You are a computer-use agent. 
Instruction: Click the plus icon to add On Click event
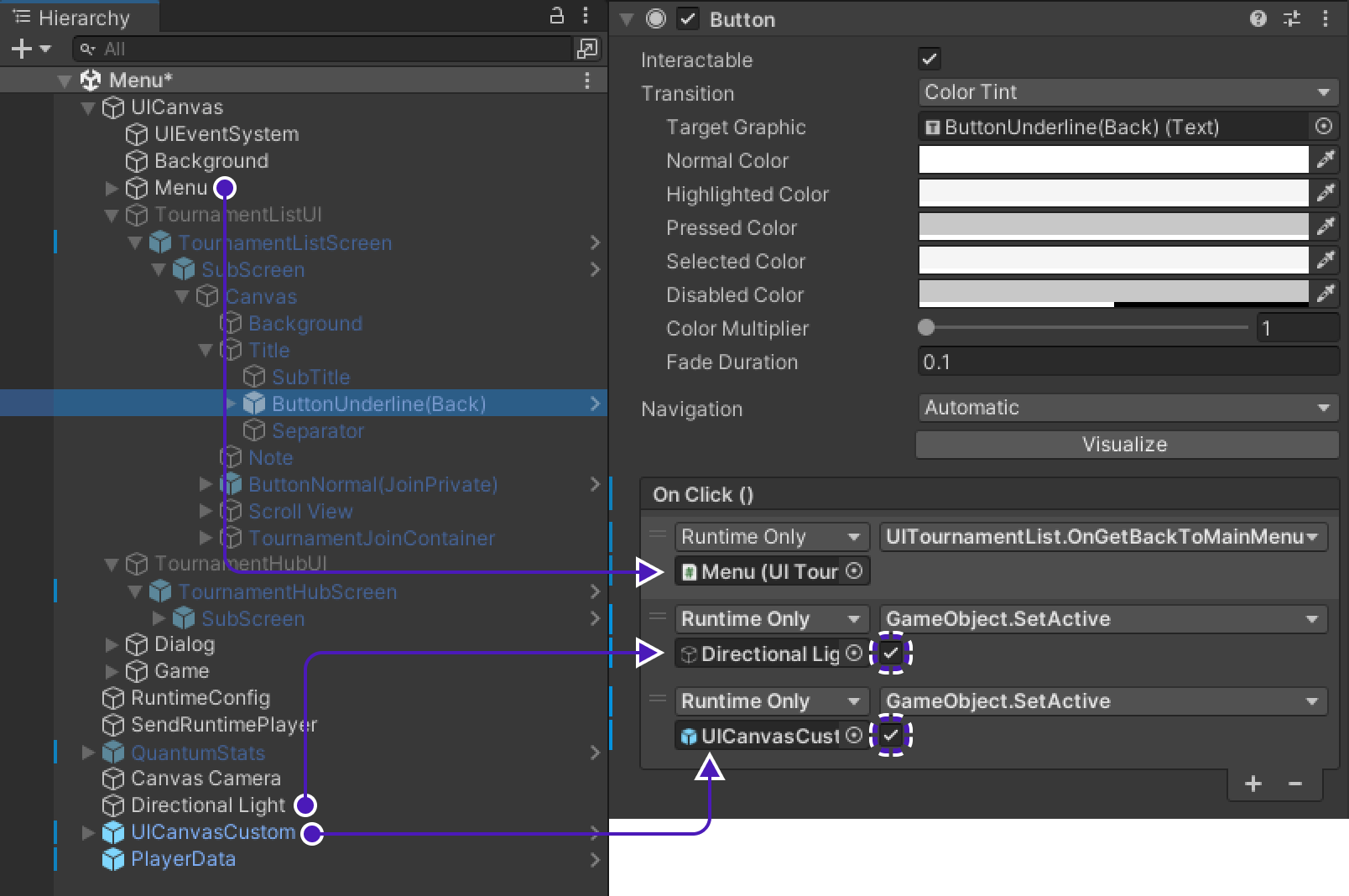click(1253, 784)
